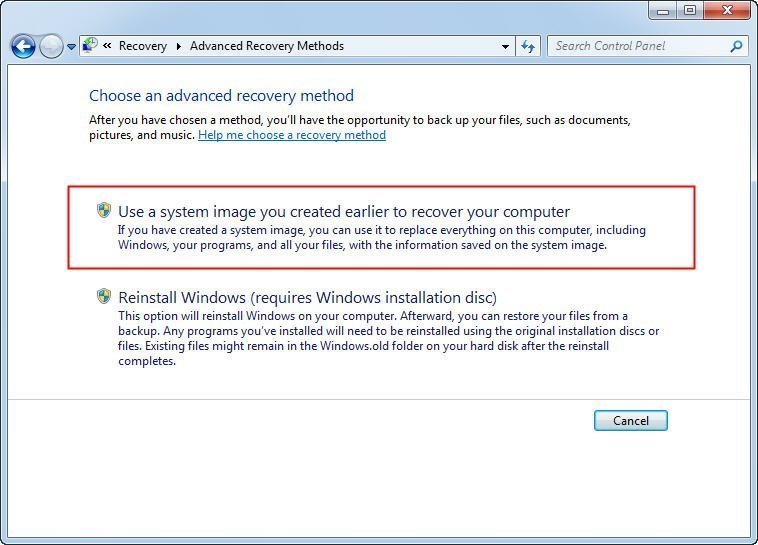Click the shield icon beside Reinstall Windows

pos(104,297)
